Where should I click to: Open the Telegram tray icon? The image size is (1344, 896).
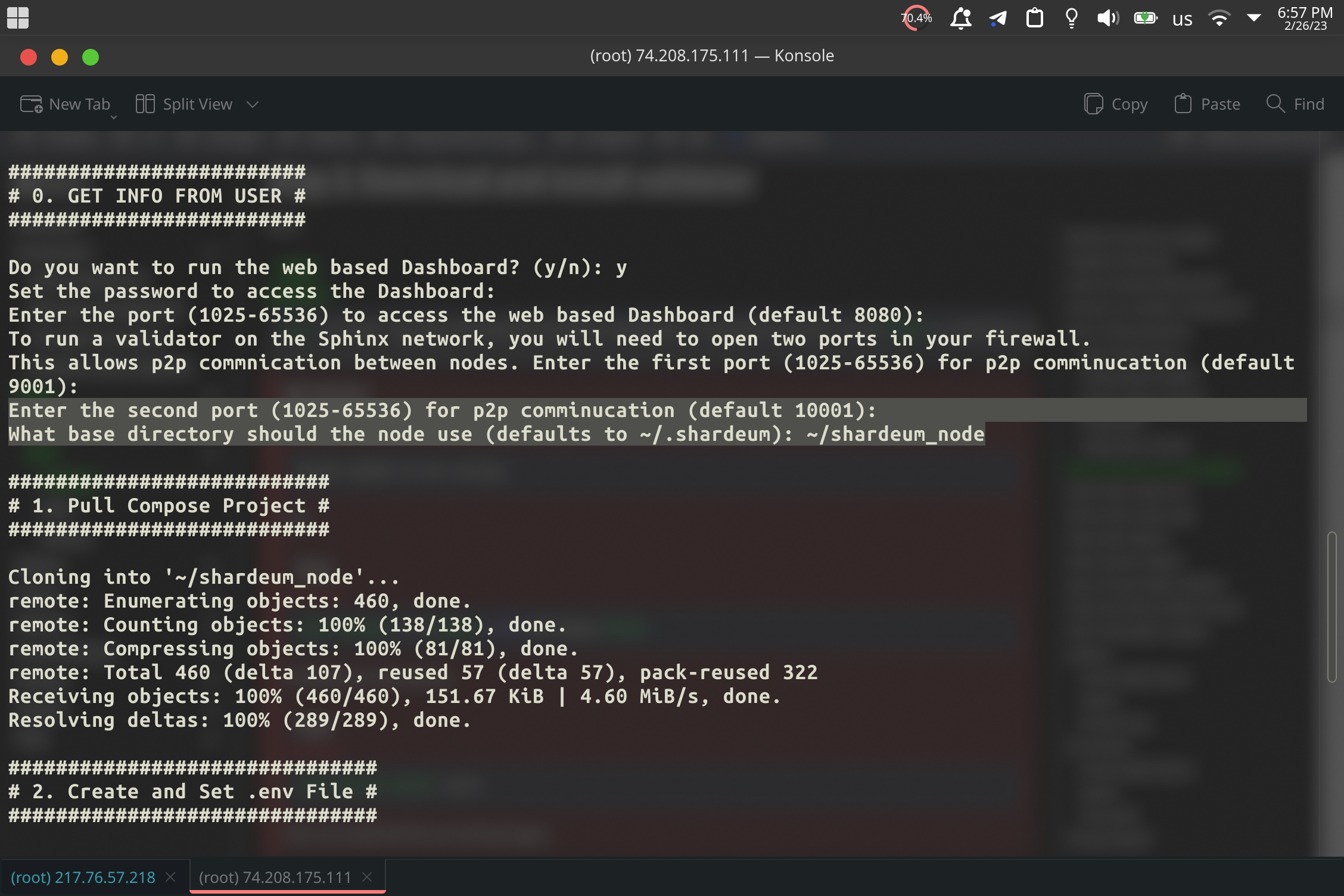[x=998, y=18]
